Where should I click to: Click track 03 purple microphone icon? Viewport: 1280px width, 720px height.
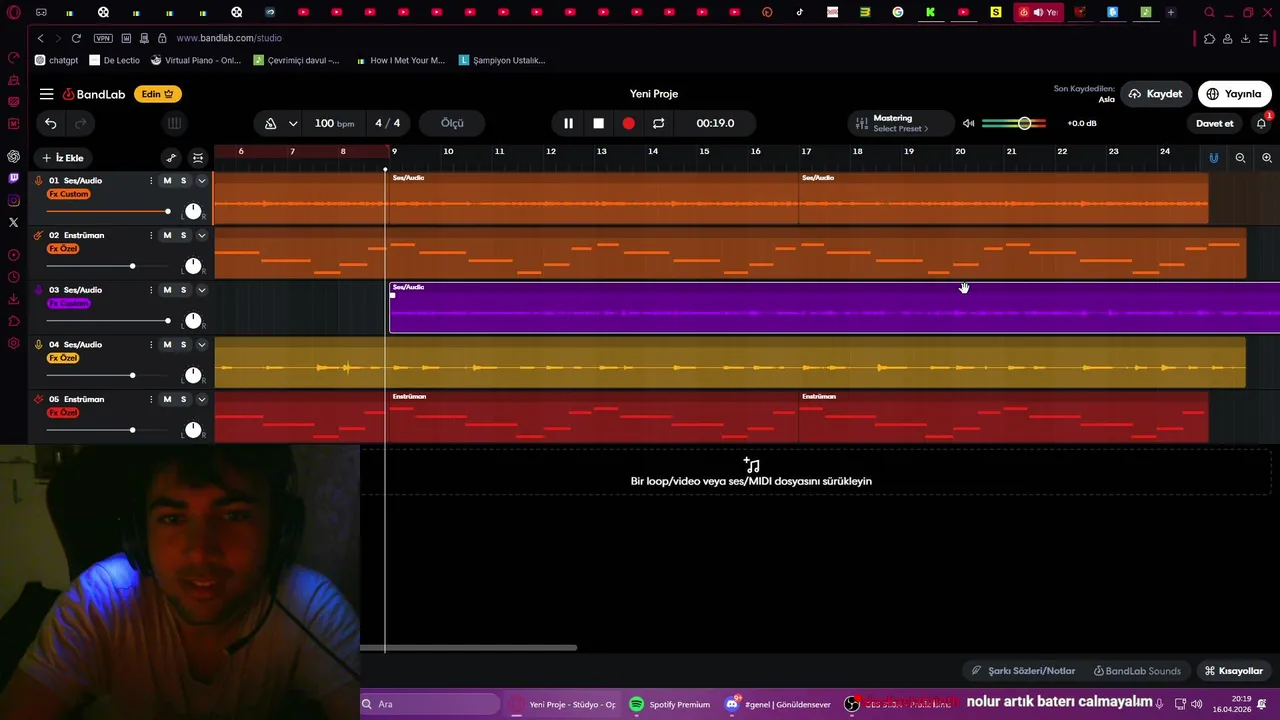click(x=38, y=290)
